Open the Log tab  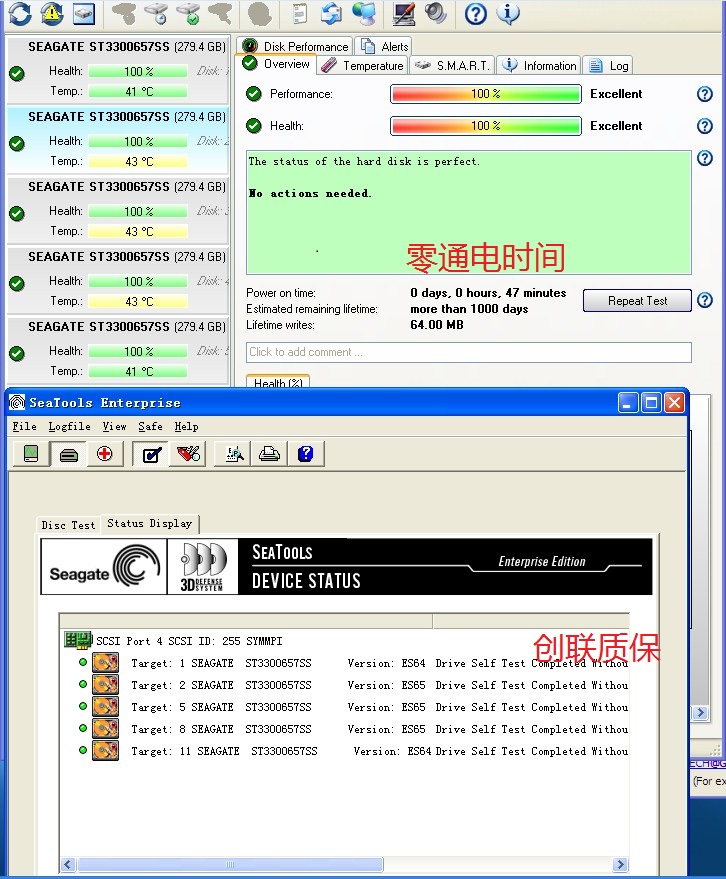point(608,66)
